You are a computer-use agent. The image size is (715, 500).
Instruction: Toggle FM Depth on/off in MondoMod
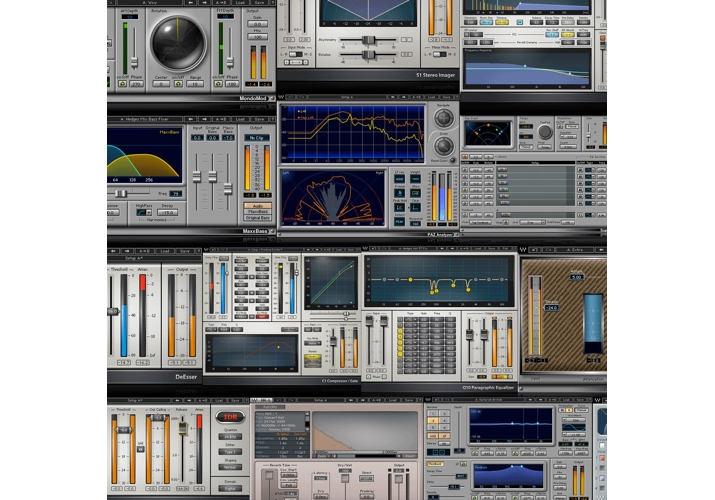pyautogui.click(x=218, y=84)
